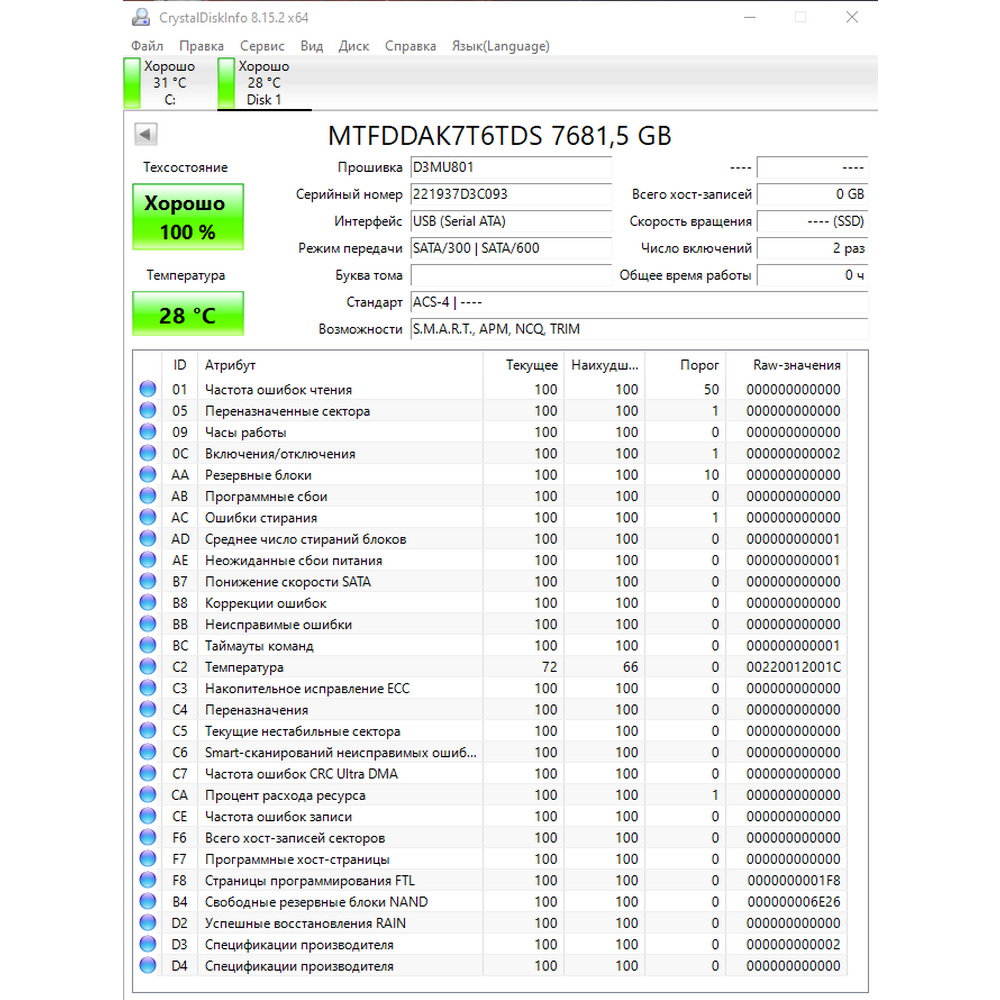Go to previous disk with back arrow
Viewport: 1000px width, 1000px height.
[146, 135]
